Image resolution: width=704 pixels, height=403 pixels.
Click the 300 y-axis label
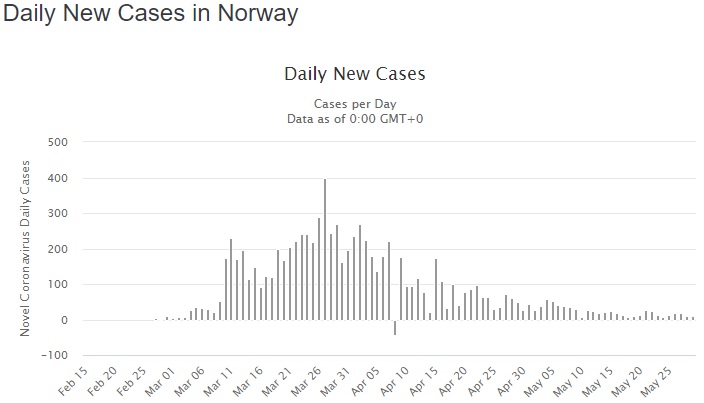[57, 214]
